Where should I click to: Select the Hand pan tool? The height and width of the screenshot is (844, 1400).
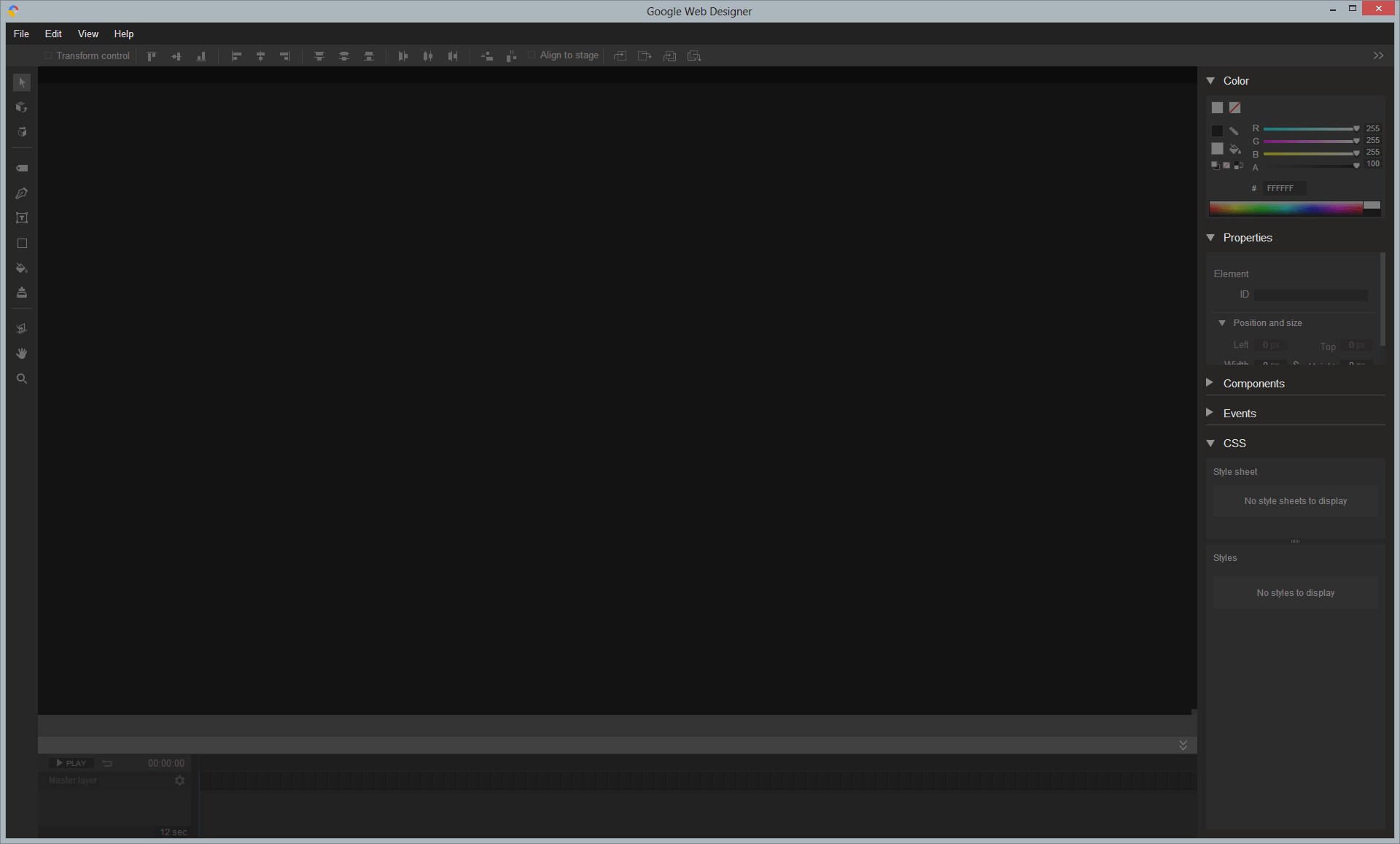click(22, 354)
